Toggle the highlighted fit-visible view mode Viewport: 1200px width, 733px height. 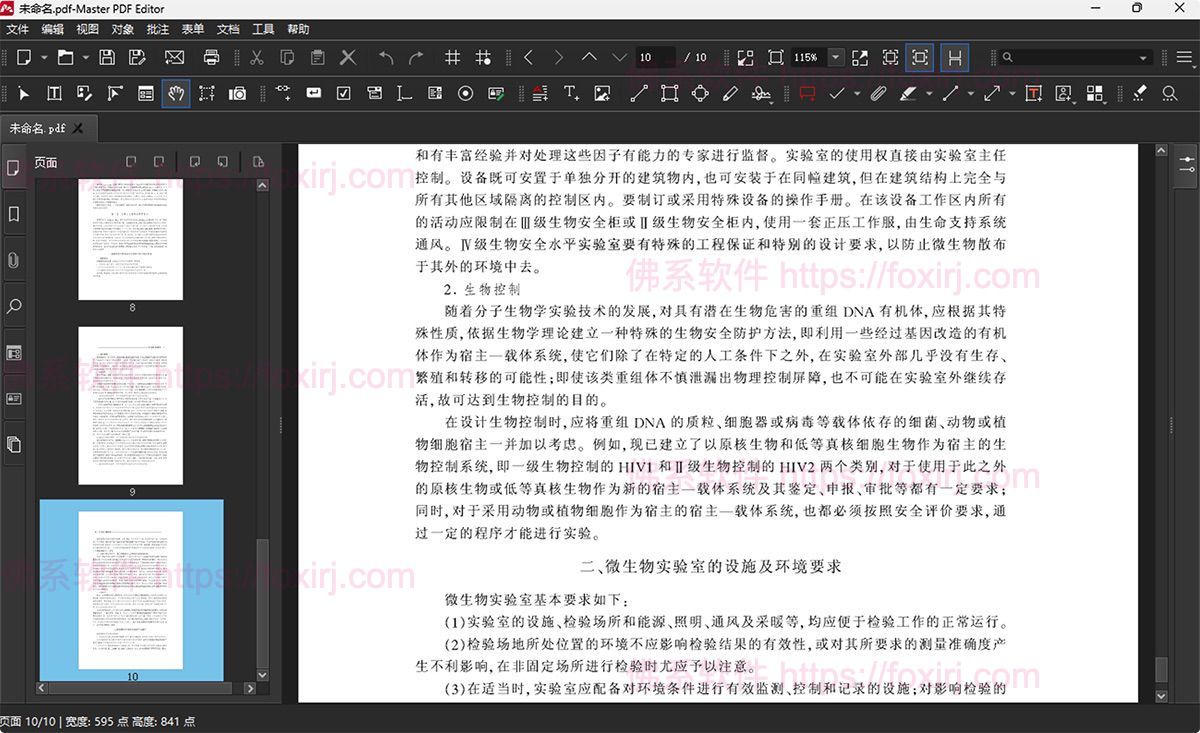pos(920,57)
